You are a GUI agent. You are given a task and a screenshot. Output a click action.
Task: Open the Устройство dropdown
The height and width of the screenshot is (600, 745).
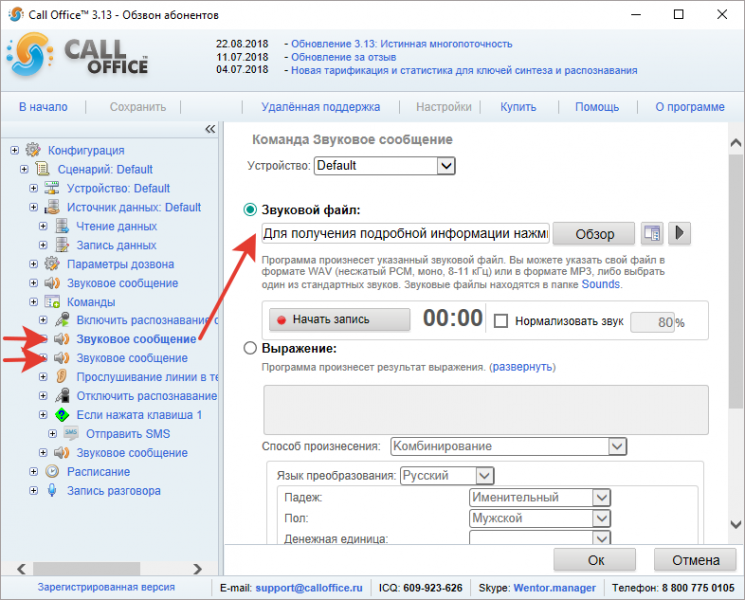click(446, 166)
